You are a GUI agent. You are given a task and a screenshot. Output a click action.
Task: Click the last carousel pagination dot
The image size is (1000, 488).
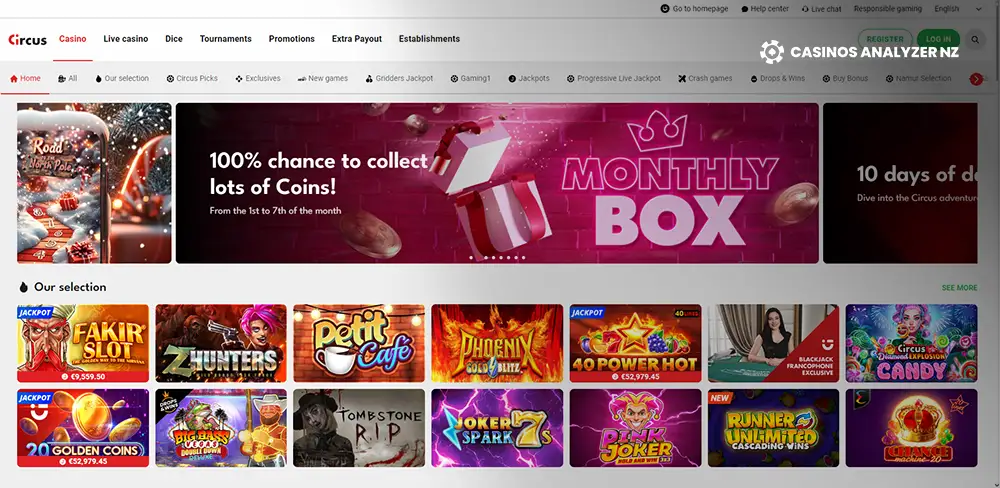point(524,258)
